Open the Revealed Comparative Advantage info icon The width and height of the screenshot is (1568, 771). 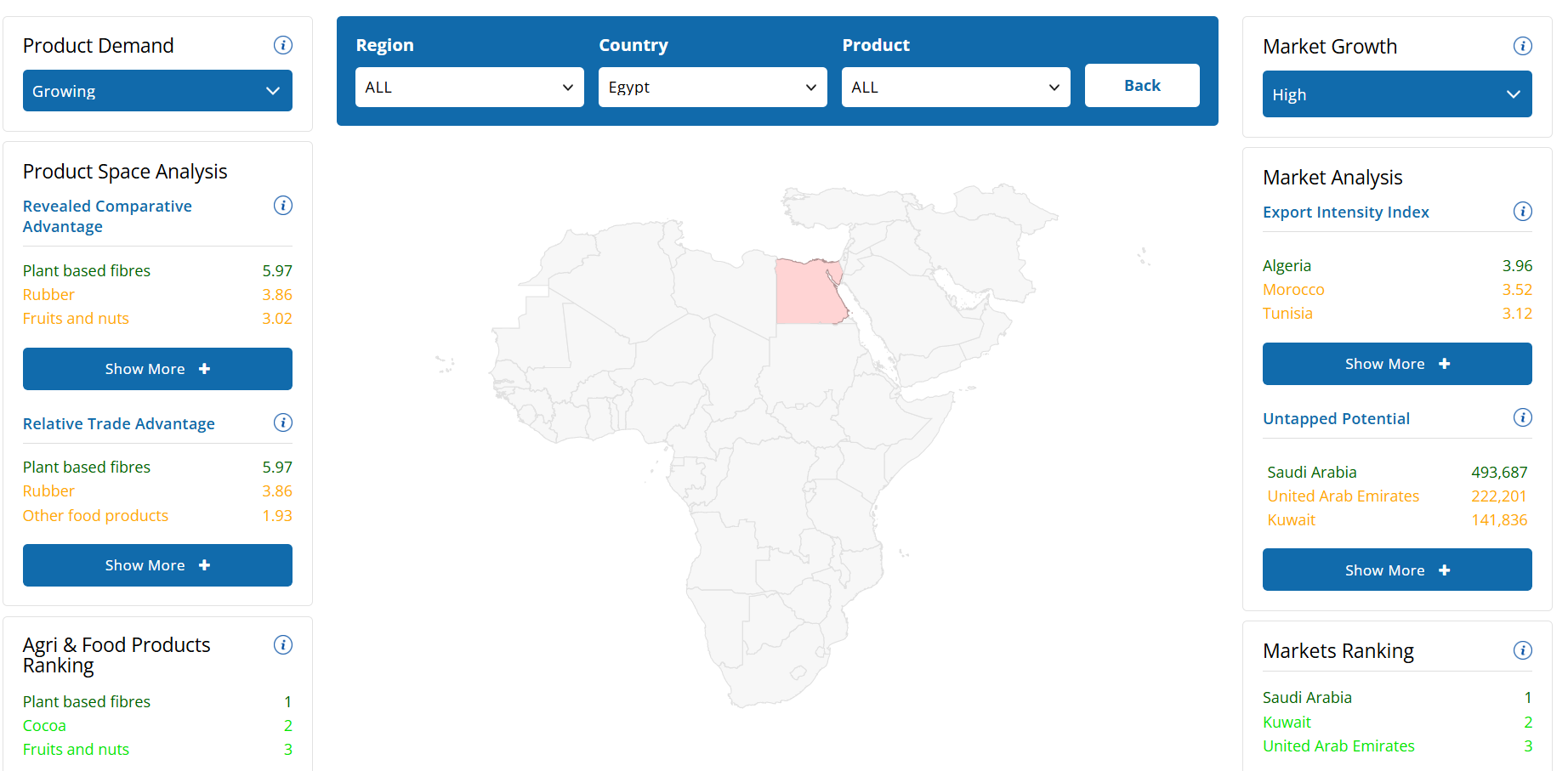pyautogui.click(x=283, y=206)
